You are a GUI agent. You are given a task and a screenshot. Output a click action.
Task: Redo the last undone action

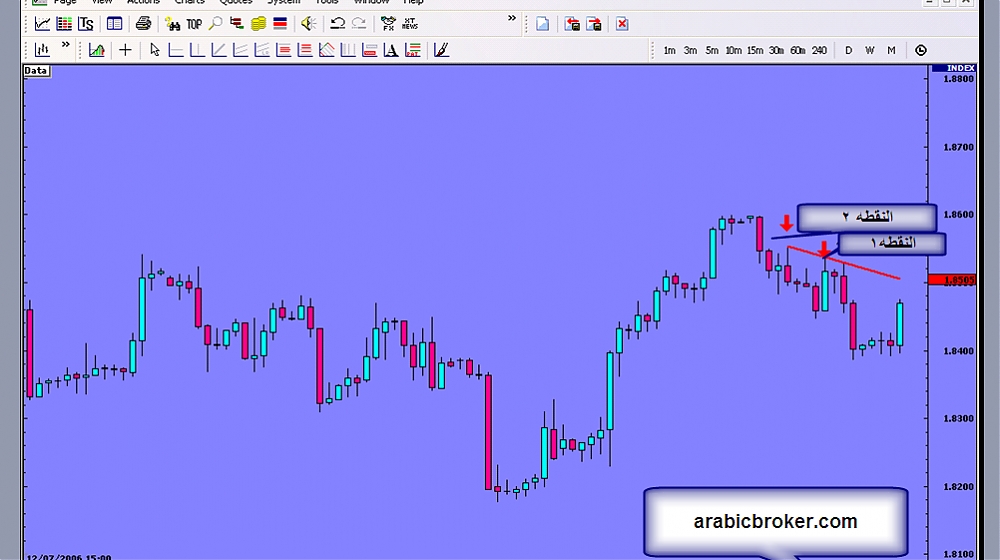[359, 24]
